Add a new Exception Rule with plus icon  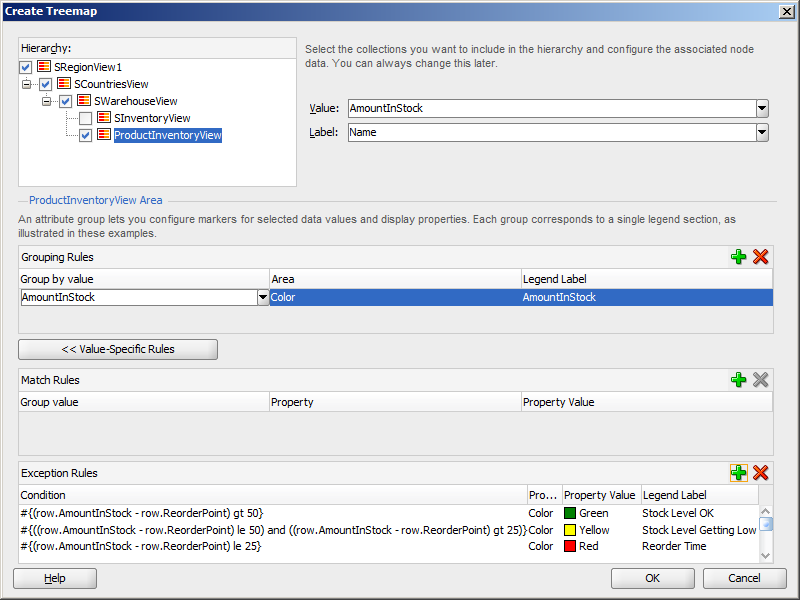coord(738,473)
